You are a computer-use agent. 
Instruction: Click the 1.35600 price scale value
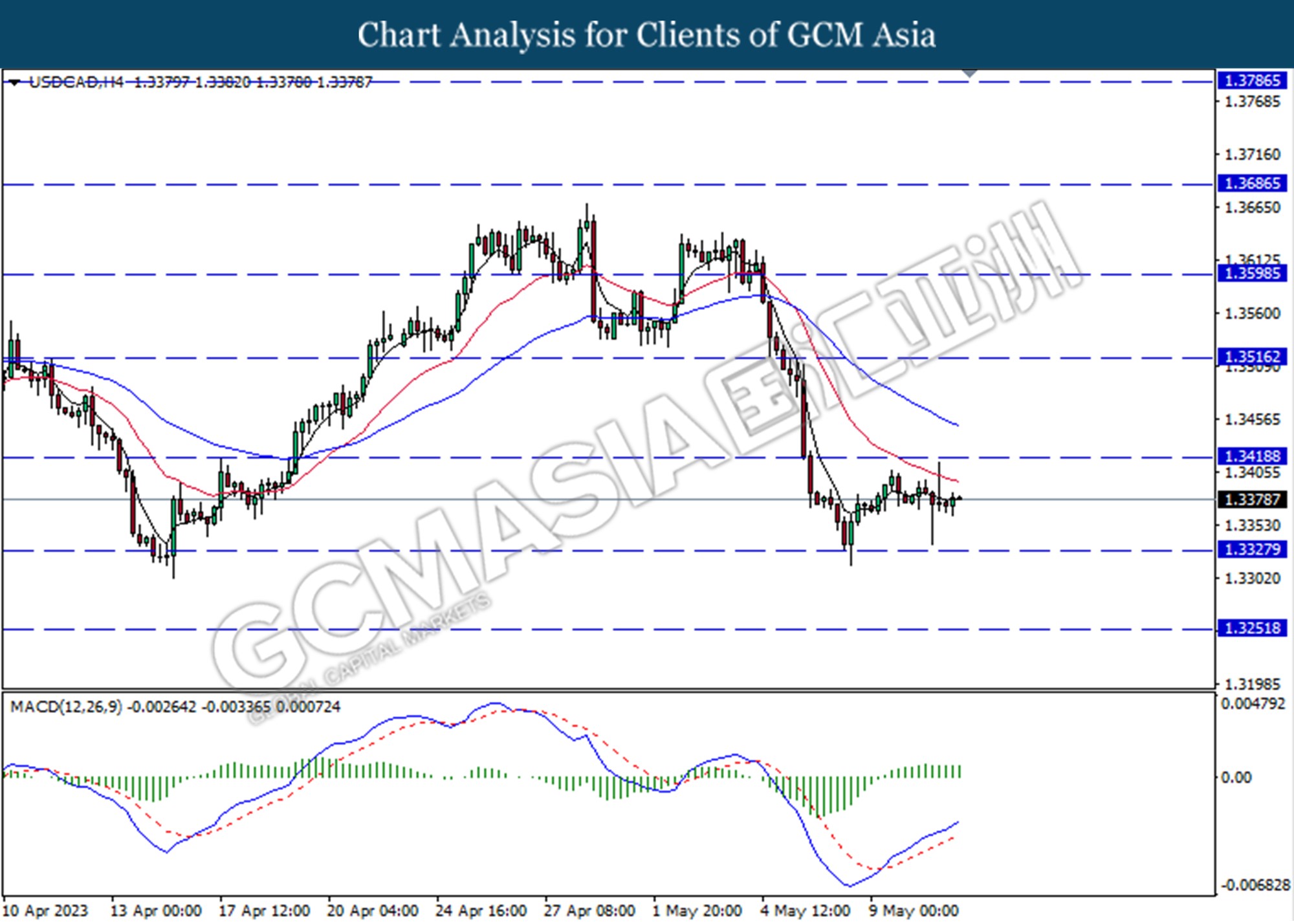(1253, 313)
